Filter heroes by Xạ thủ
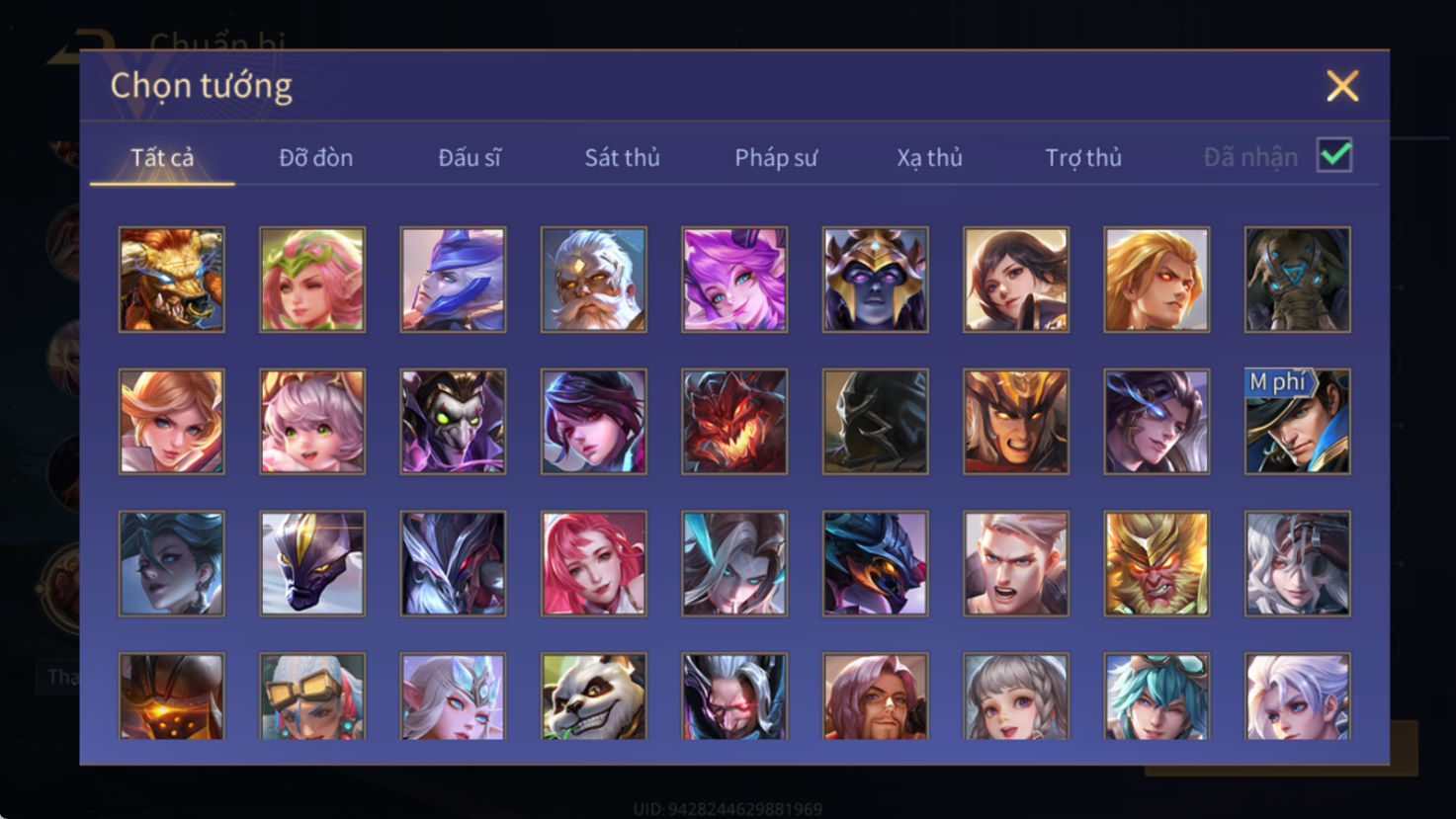The width and height of the screenshot is (1456, 819). pos(929,157)
